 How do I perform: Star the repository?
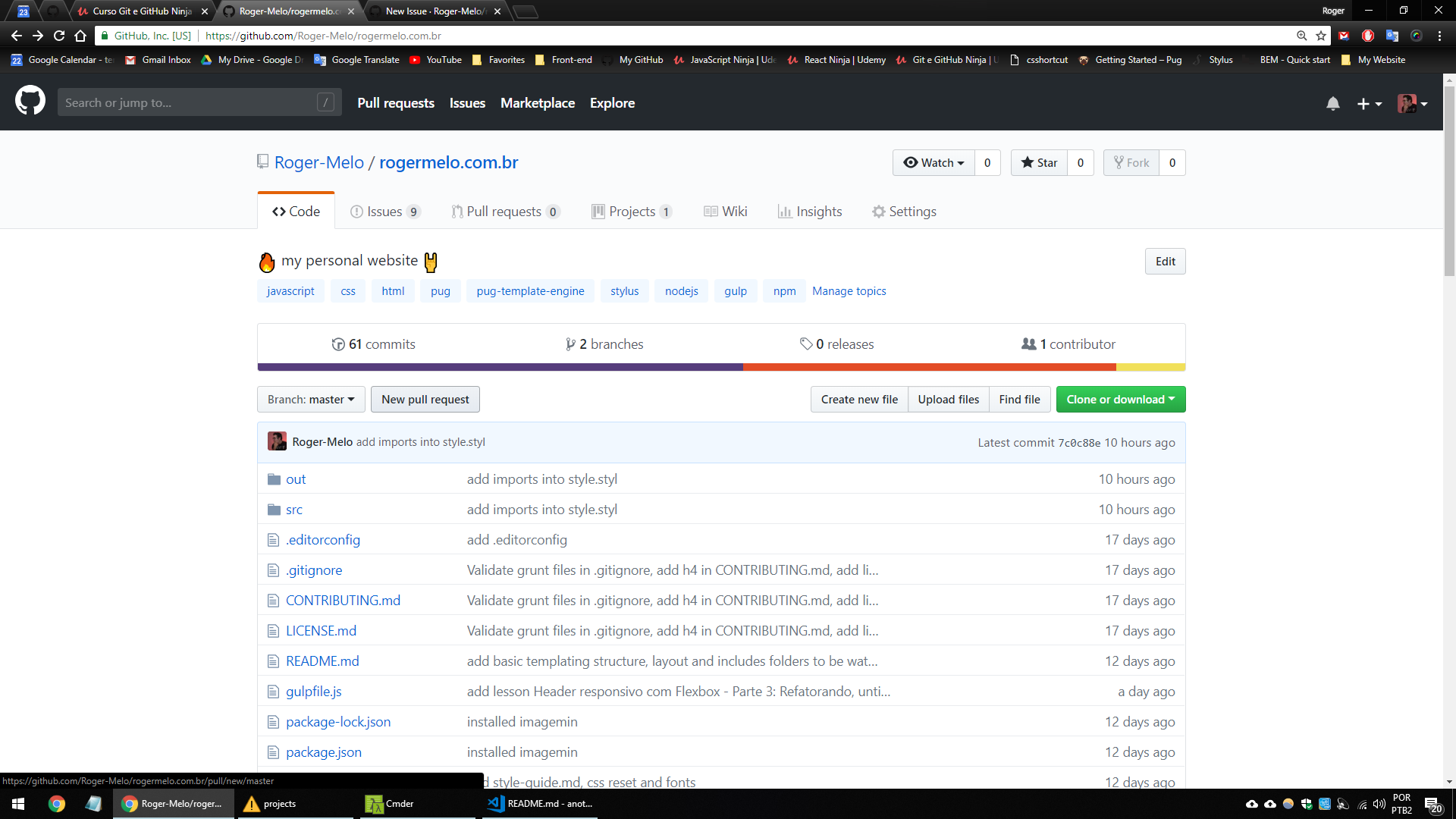click(1039, 162)
